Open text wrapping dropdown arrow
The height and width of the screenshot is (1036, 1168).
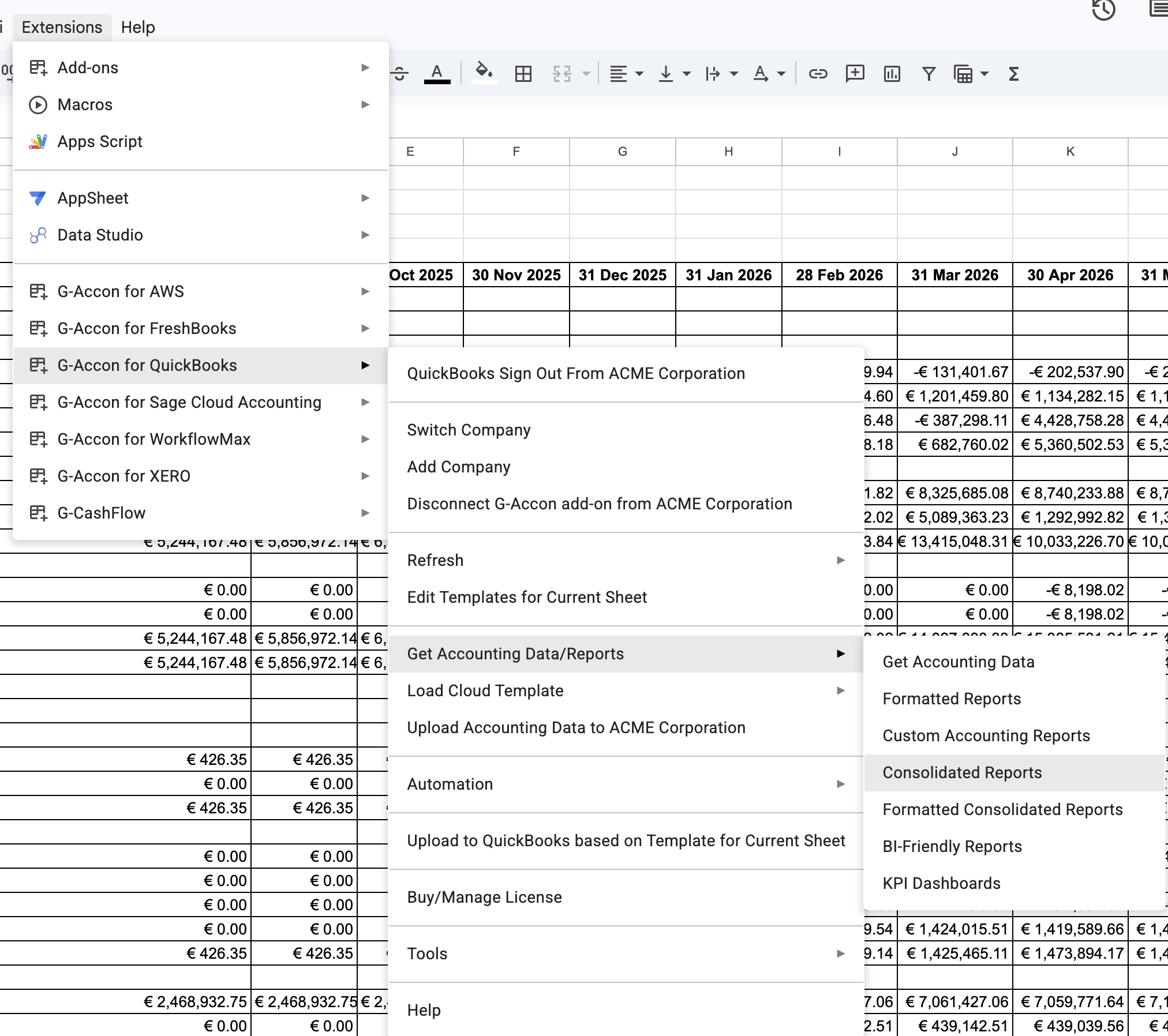pyautogui.click(x=734, y=74)
